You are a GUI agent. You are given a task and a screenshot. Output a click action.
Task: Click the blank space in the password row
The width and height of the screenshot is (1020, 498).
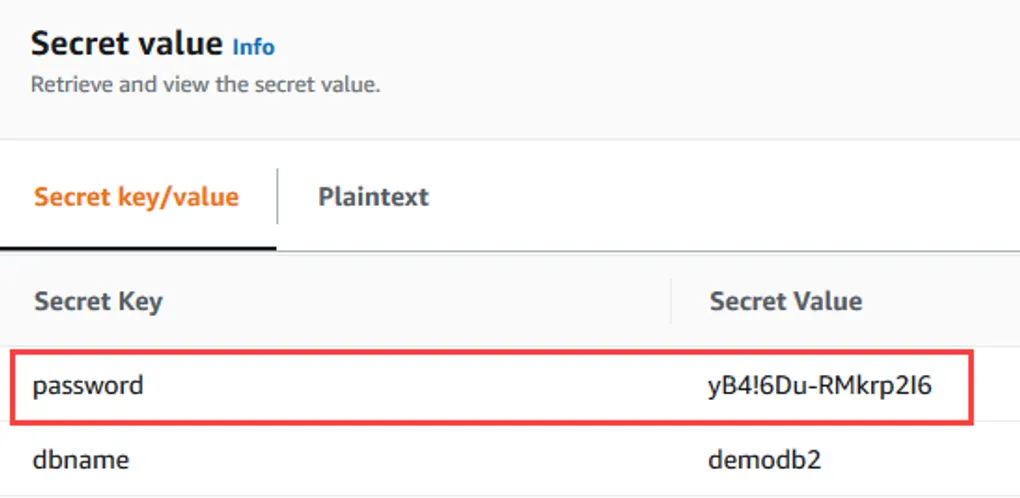tap(420, 385)
